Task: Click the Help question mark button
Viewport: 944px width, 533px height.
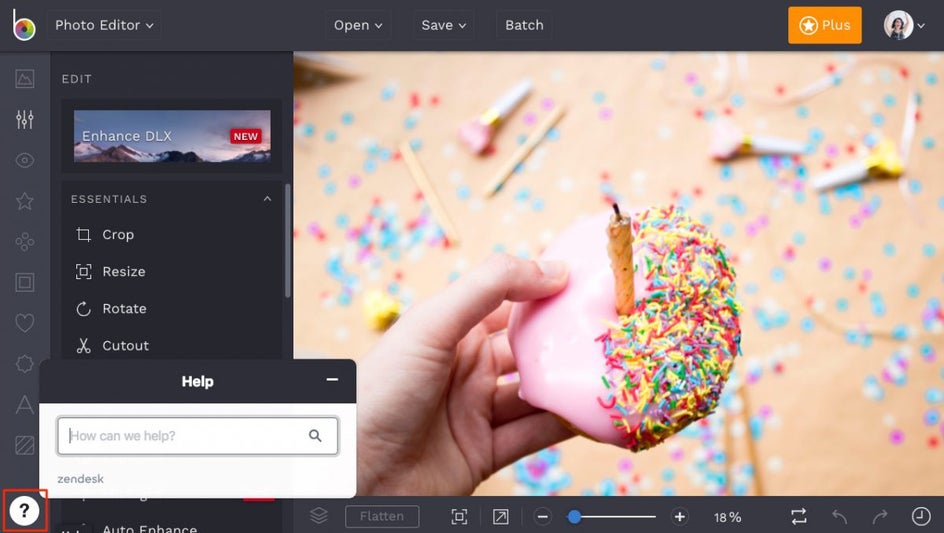Action: tap(24, 511)
